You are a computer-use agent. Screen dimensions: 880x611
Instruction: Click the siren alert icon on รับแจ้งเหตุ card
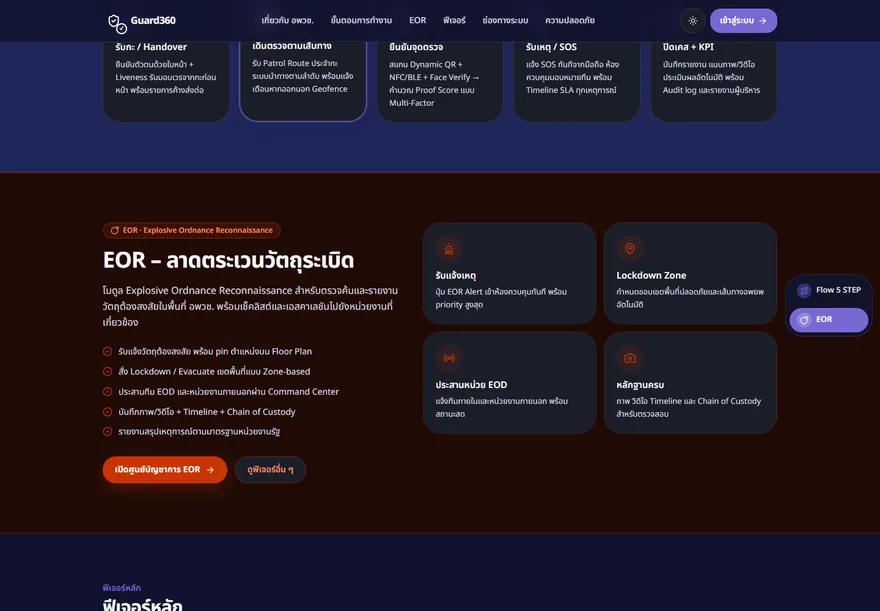pos(449,249)
